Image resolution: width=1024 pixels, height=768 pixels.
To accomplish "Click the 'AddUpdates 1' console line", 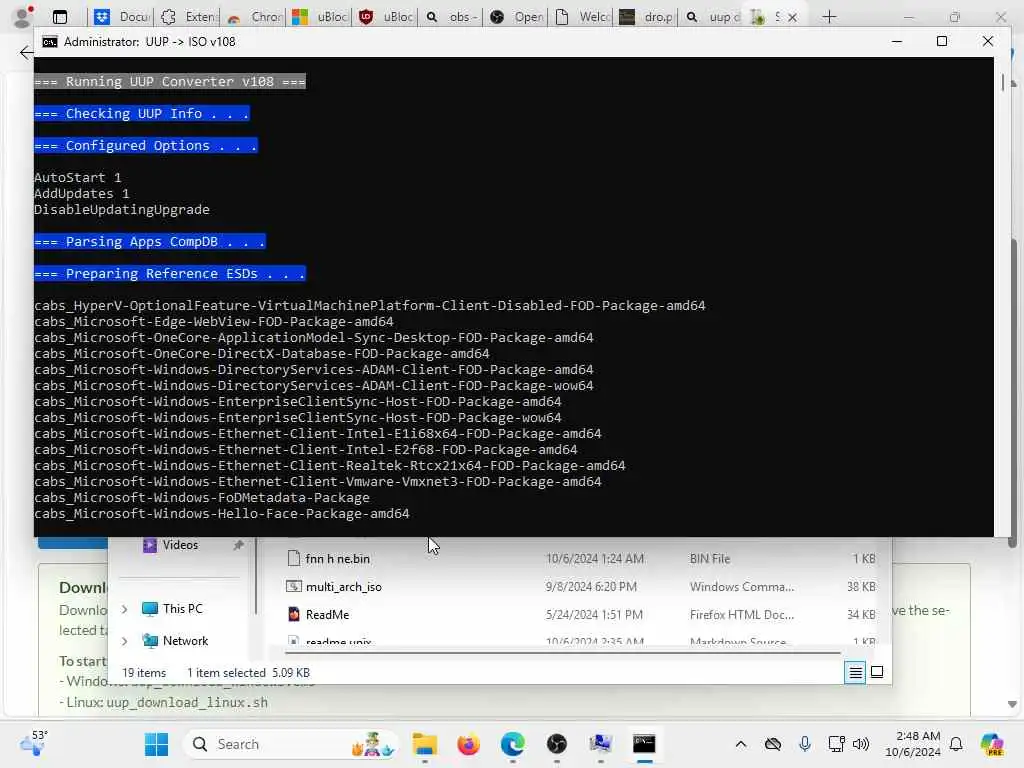I will [x=82, y=193].
